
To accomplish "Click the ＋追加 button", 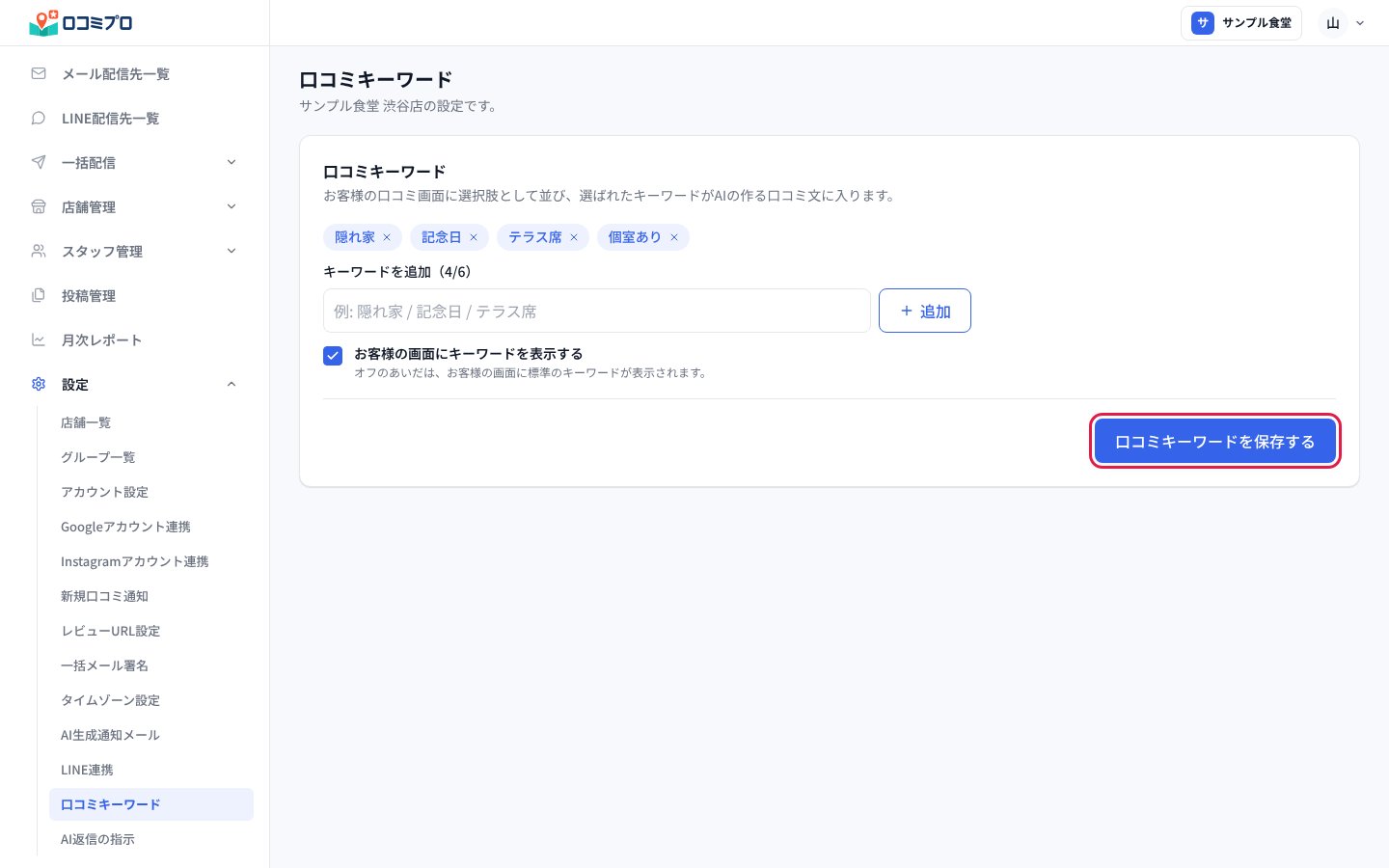I will pos(925,311).
